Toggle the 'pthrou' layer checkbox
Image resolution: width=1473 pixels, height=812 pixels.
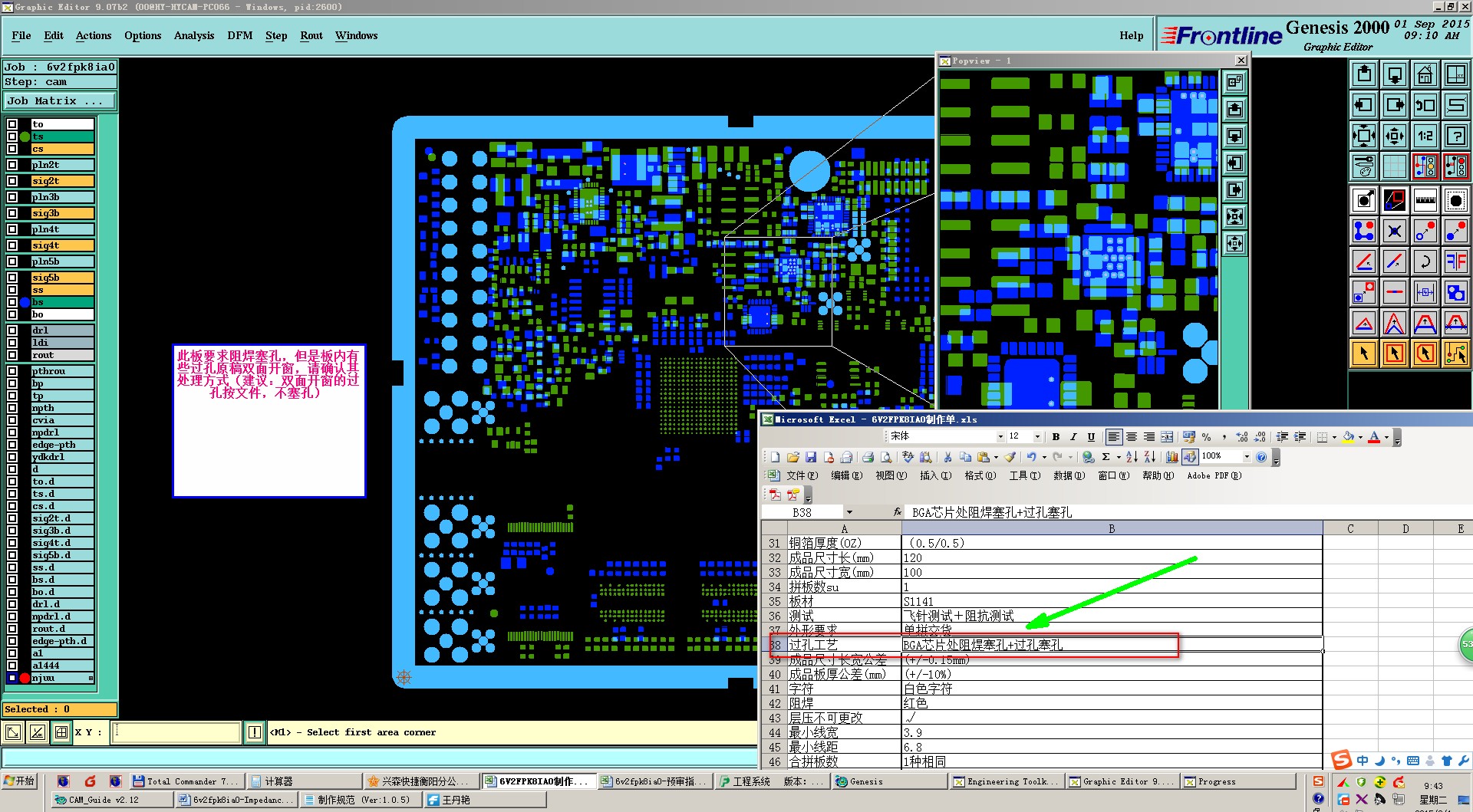point(12,371)
